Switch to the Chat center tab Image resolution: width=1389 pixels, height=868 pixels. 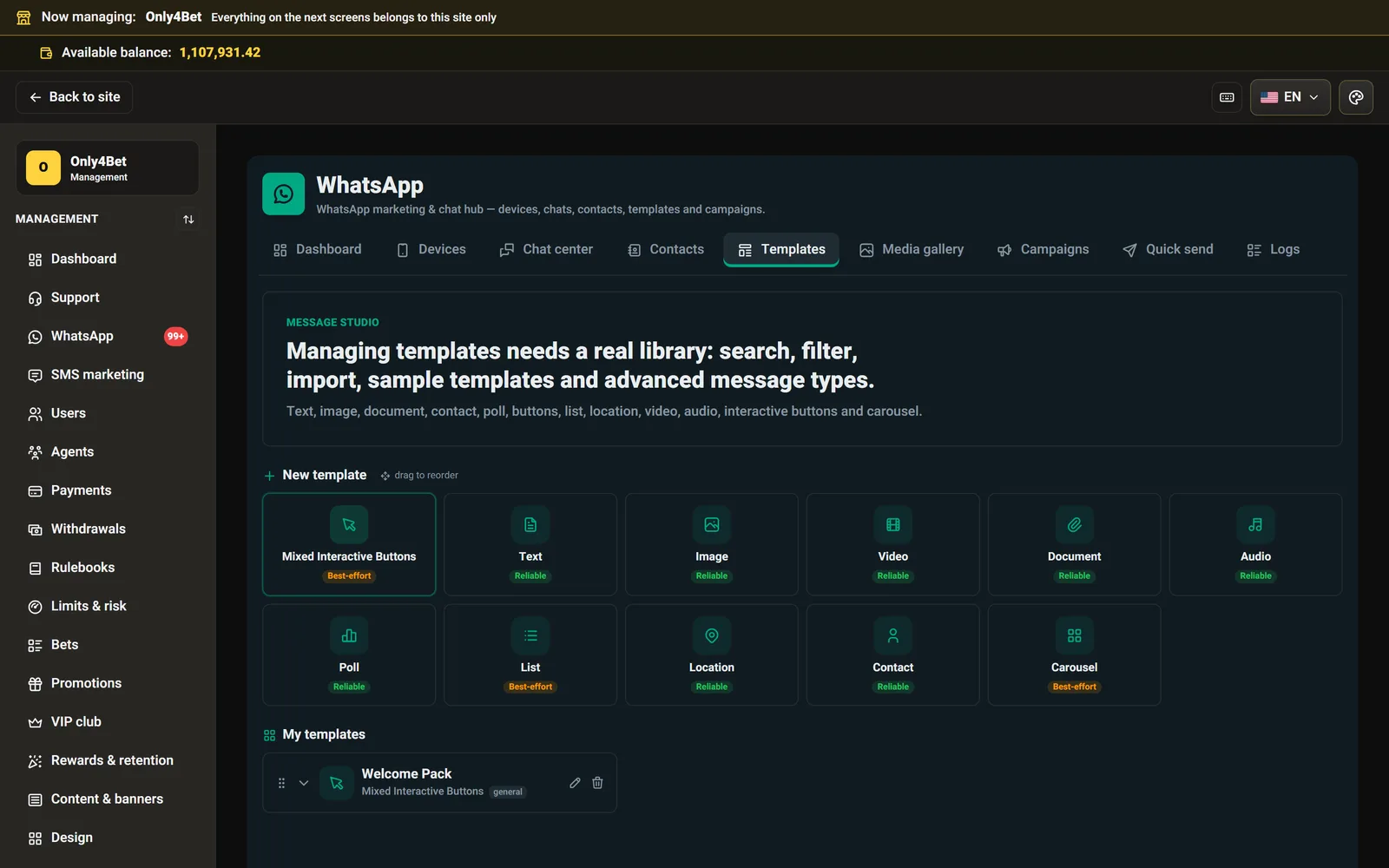[x=546, y=250]
